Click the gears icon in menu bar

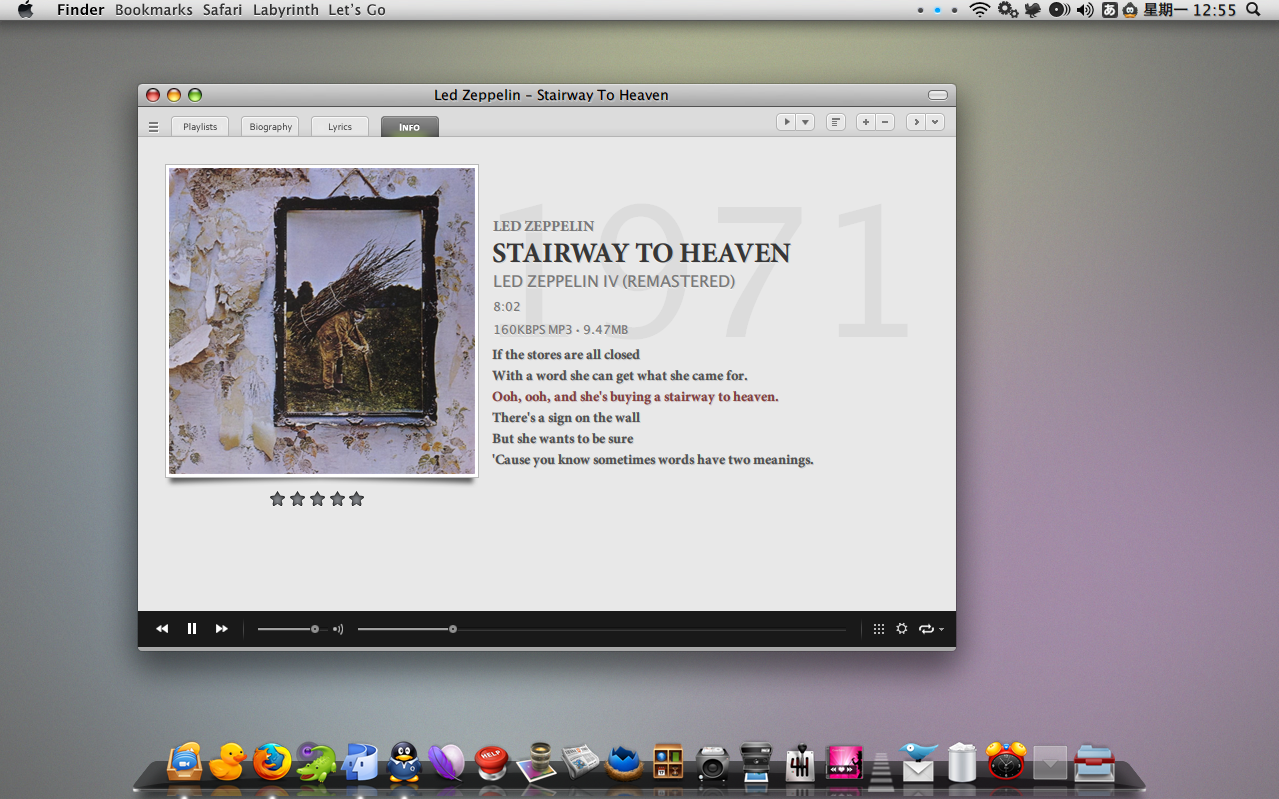[x=1008, y=10]
